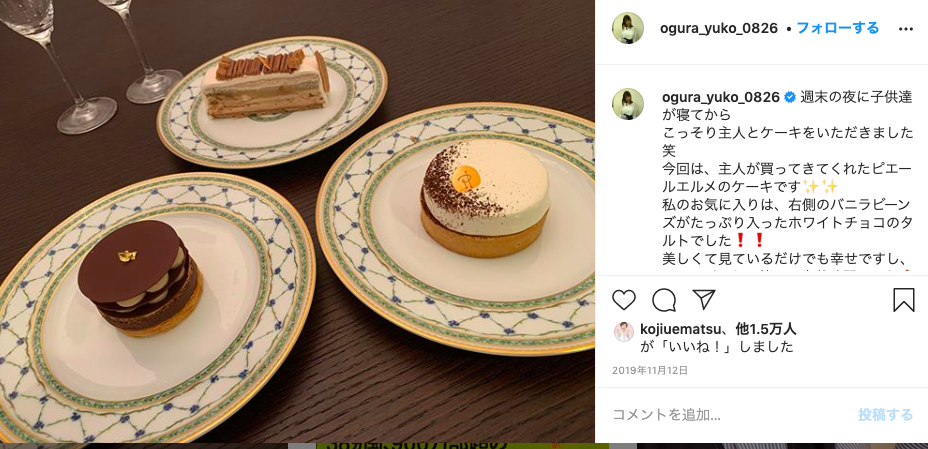Save post with bookmark icon
The height and width of the screenshot is (449, 928).
[903, 301]
